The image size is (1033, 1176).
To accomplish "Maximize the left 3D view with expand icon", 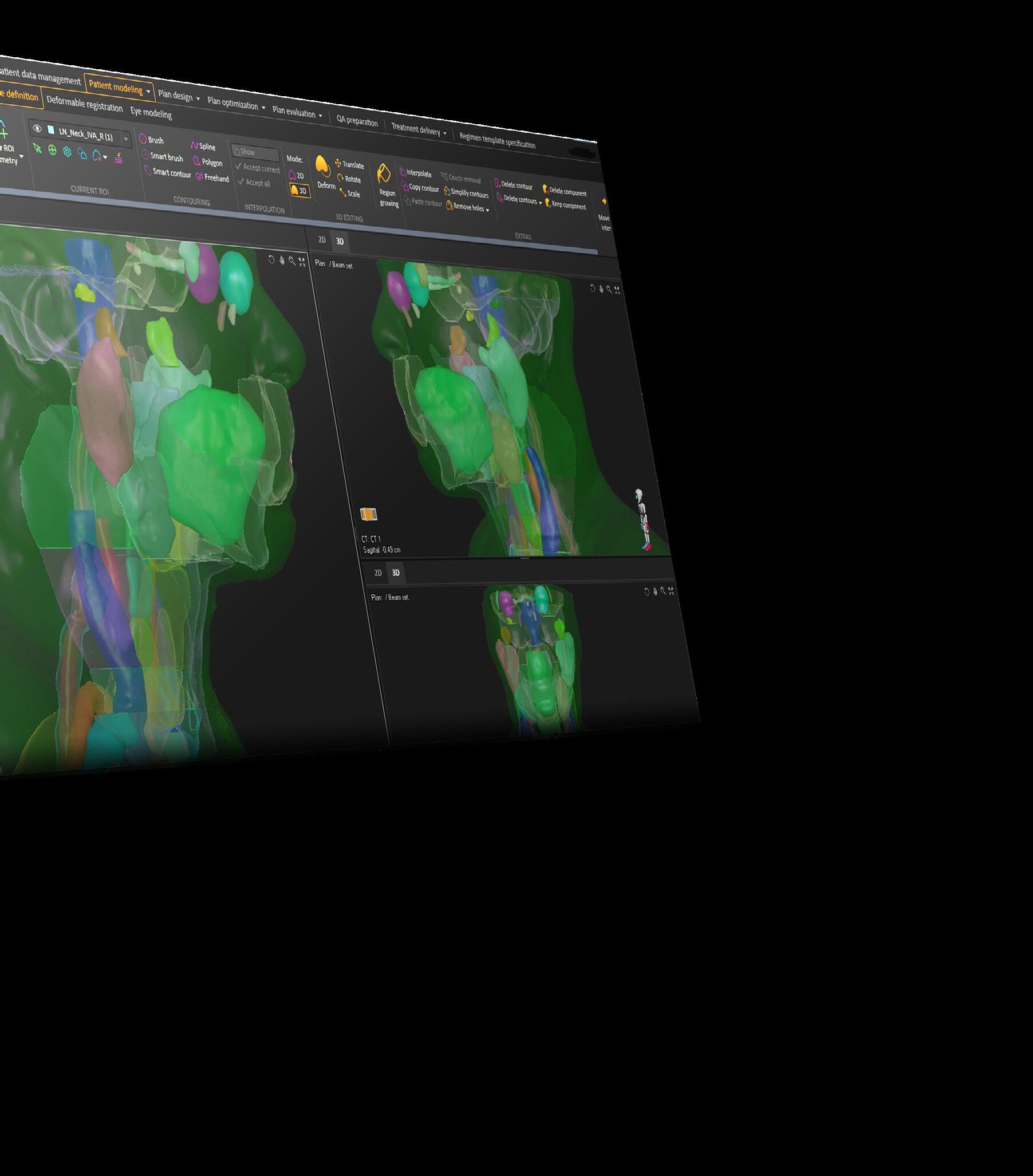I will click(302, 262).
